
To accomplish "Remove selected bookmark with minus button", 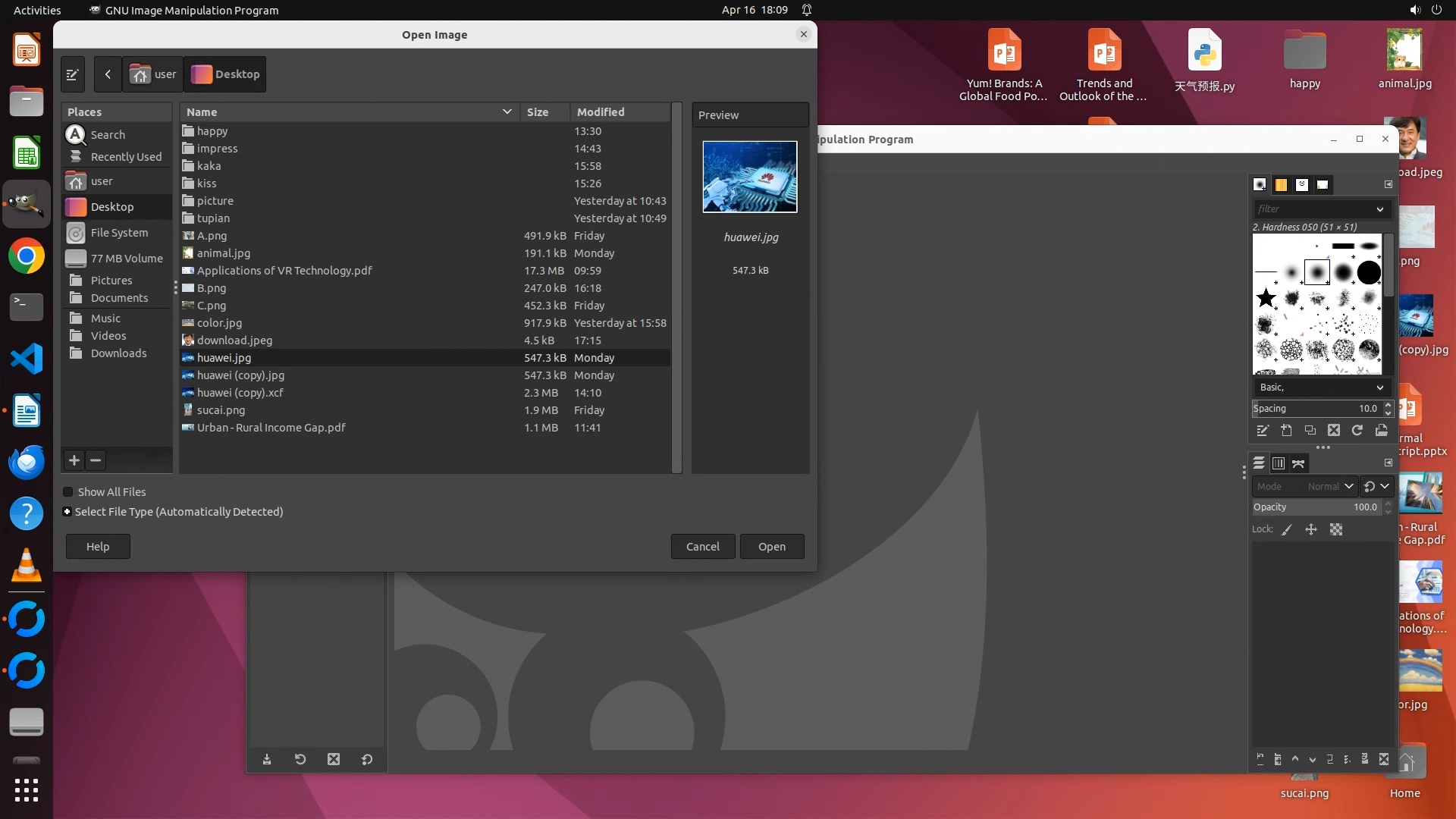I will point(96,460).
